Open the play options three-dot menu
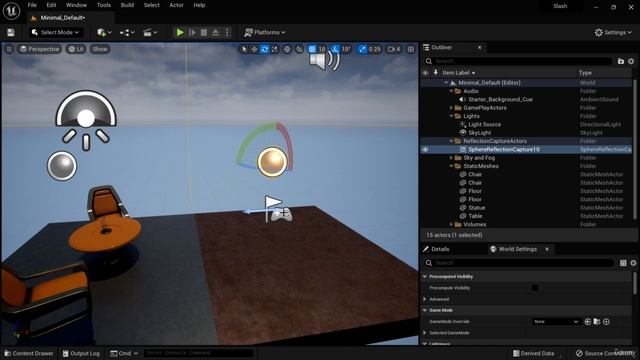This screenshot has height=360, width=640. pos(227,32)
